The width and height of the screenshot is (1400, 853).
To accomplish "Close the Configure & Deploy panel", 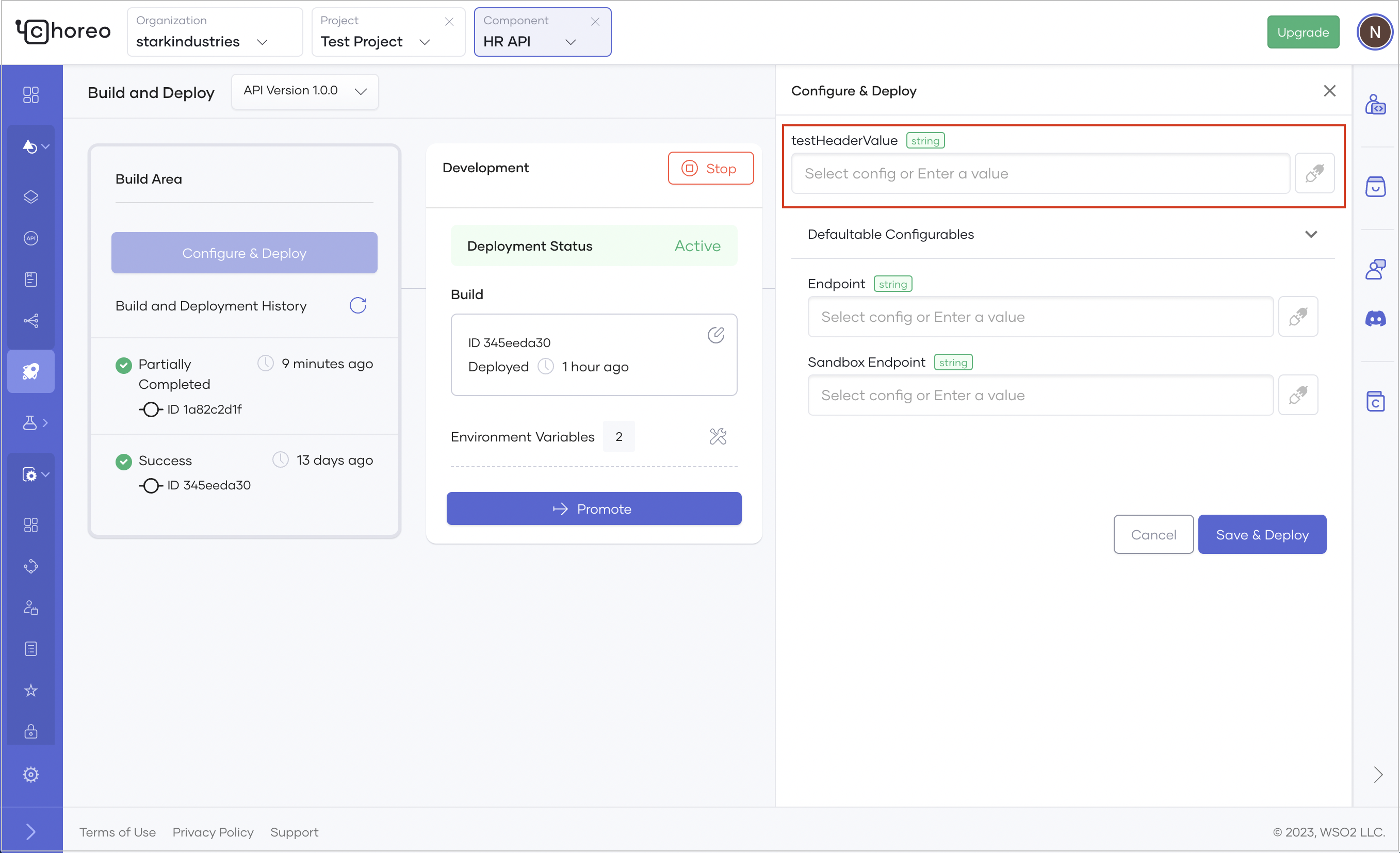I will click(1329, 91).
